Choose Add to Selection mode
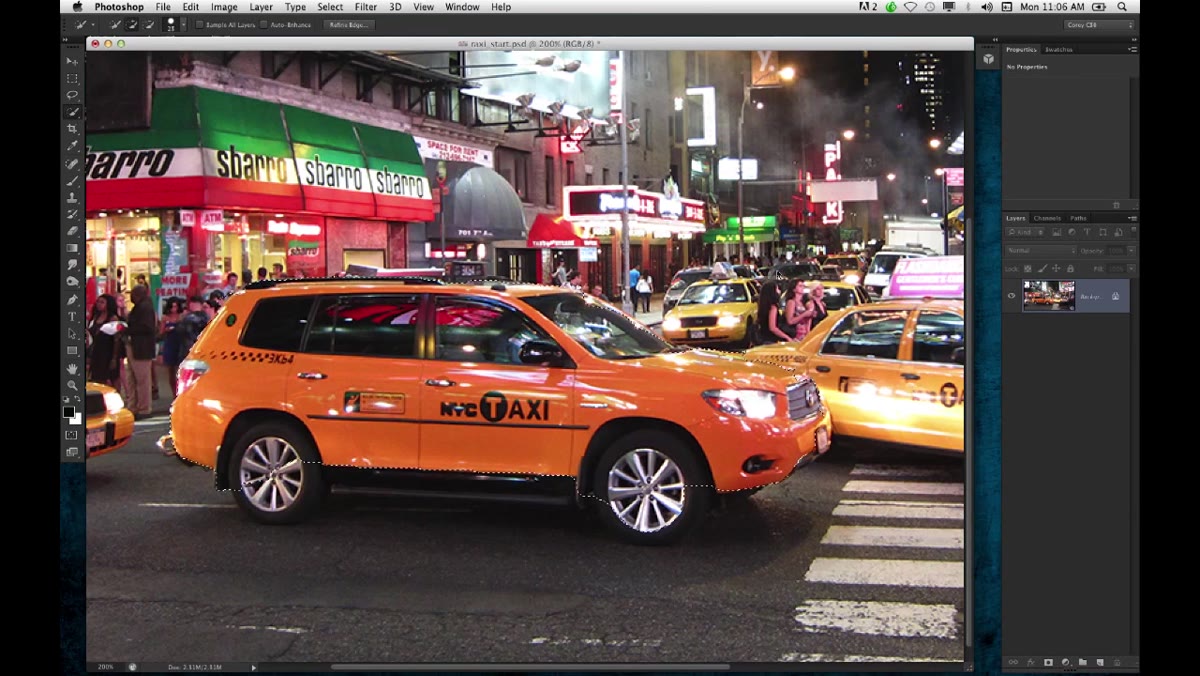This screenshot has height=676, width=1200. (x=132, y=24)
